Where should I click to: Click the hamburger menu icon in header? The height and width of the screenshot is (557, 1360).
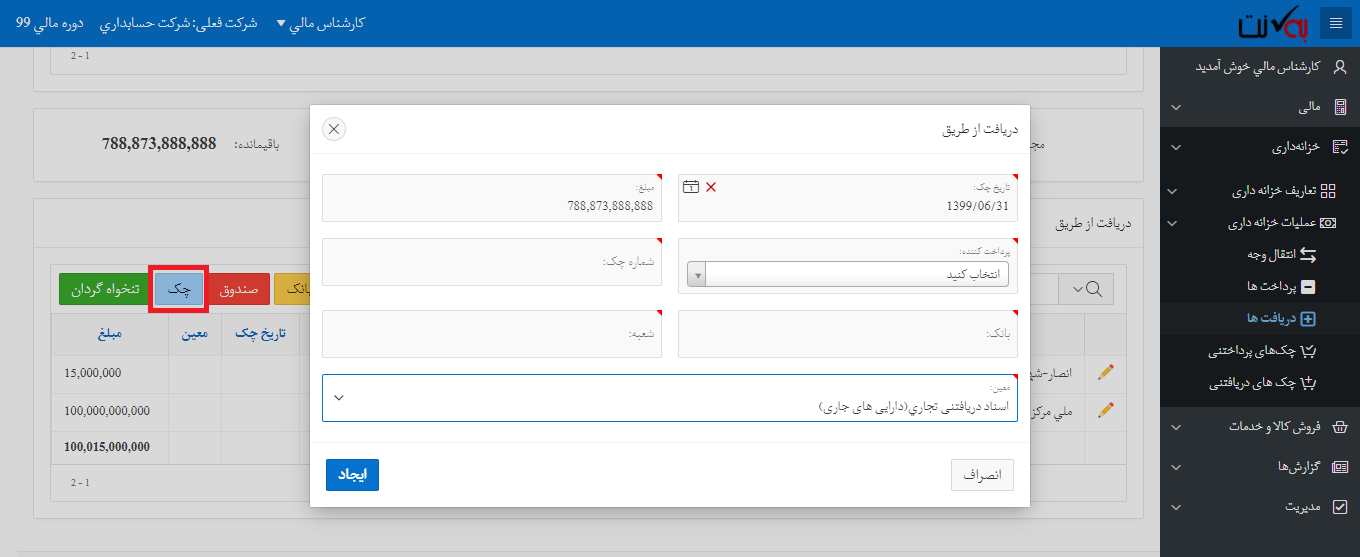[1336, 23]
